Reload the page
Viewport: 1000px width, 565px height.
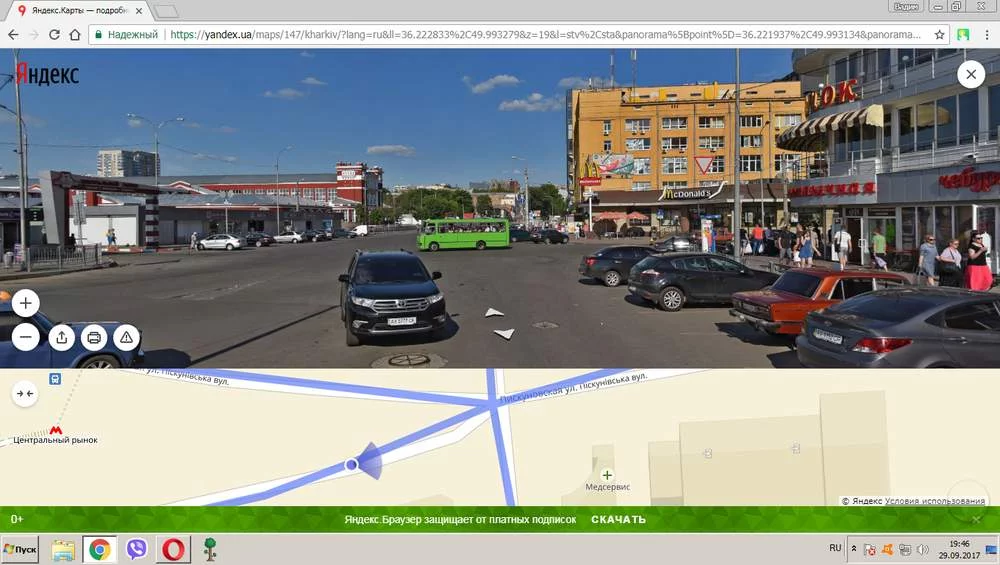click(x=54, y=34)
